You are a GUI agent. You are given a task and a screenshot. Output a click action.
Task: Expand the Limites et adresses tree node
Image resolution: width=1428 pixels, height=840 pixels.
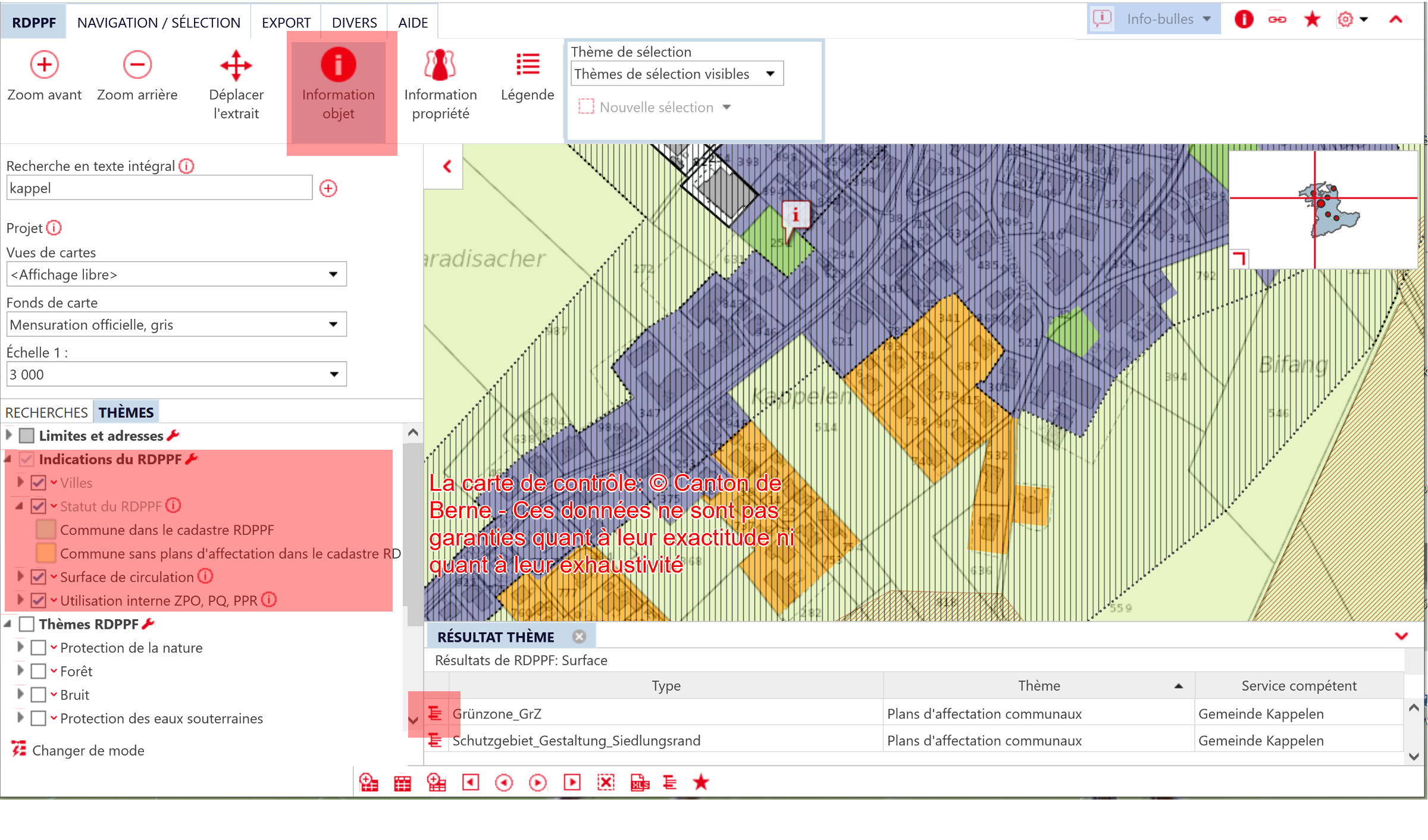tap(9, 435)
